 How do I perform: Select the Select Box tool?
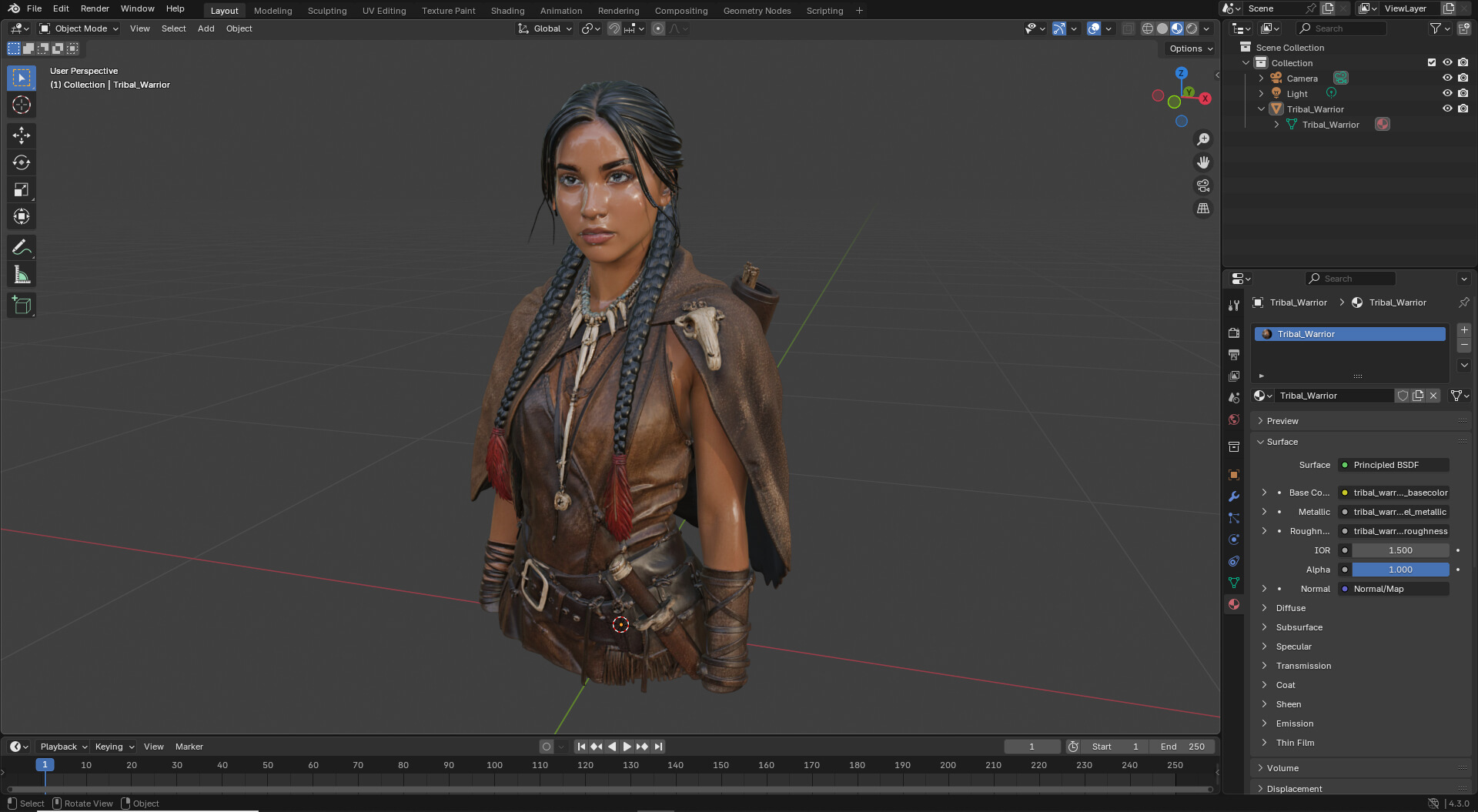coord(22,78)
